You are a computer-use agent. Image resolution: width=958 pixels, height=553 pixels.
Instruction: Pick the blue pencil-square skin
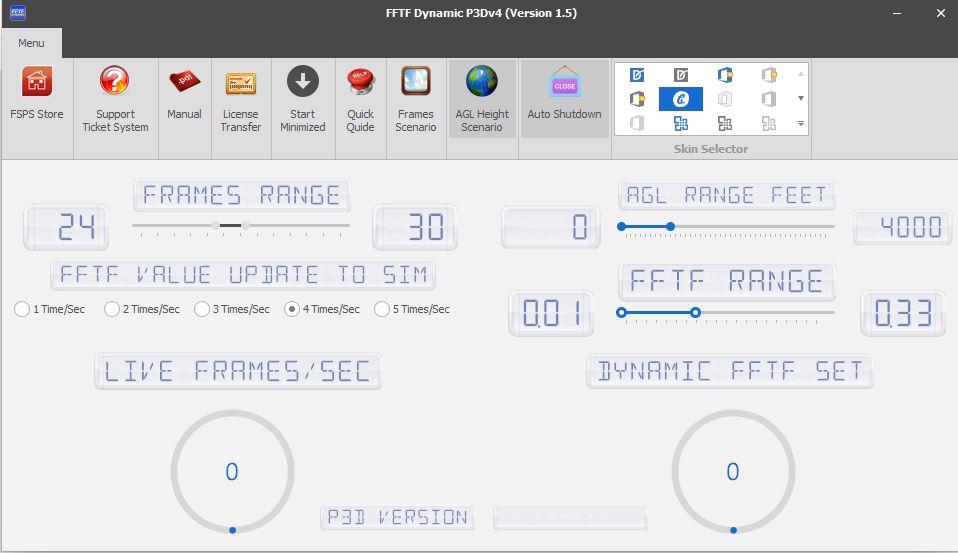(x=637, y=75)
